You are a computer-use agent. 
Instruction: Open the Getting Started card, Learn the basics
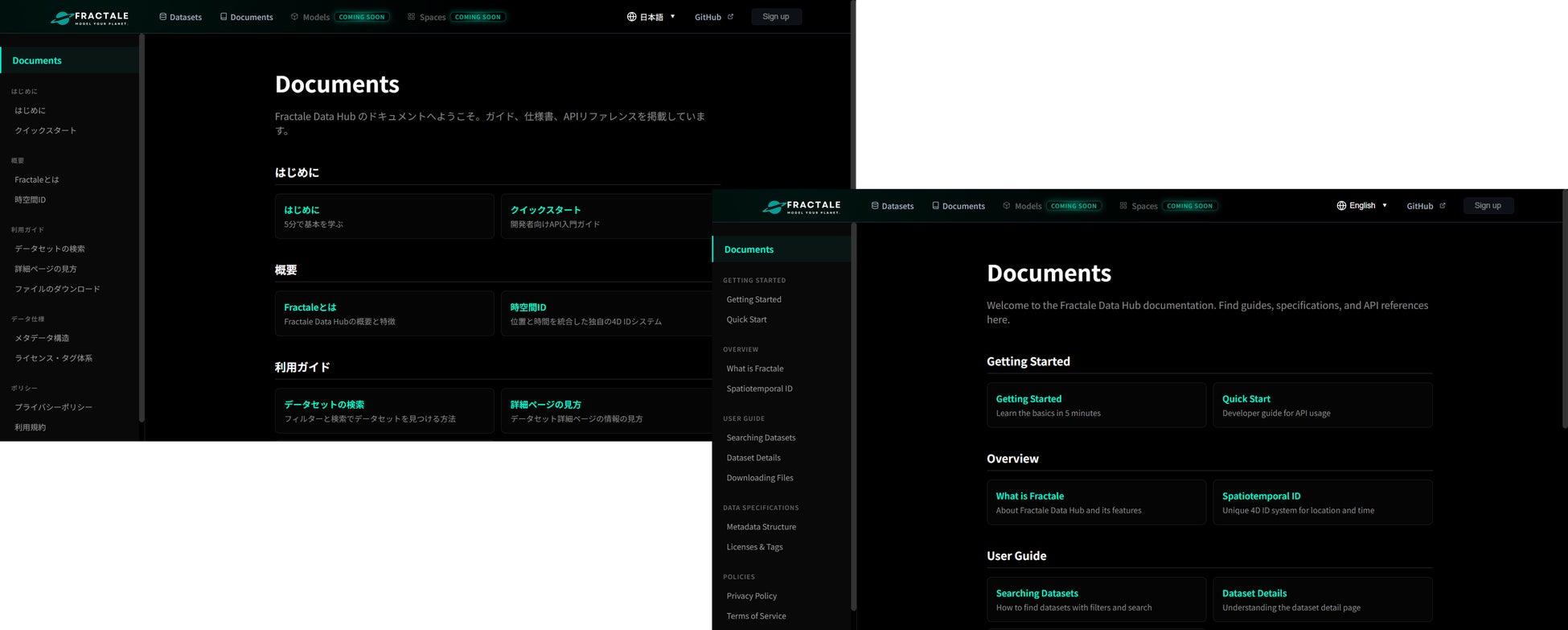pyautogui.click(x=1097, y=406)
